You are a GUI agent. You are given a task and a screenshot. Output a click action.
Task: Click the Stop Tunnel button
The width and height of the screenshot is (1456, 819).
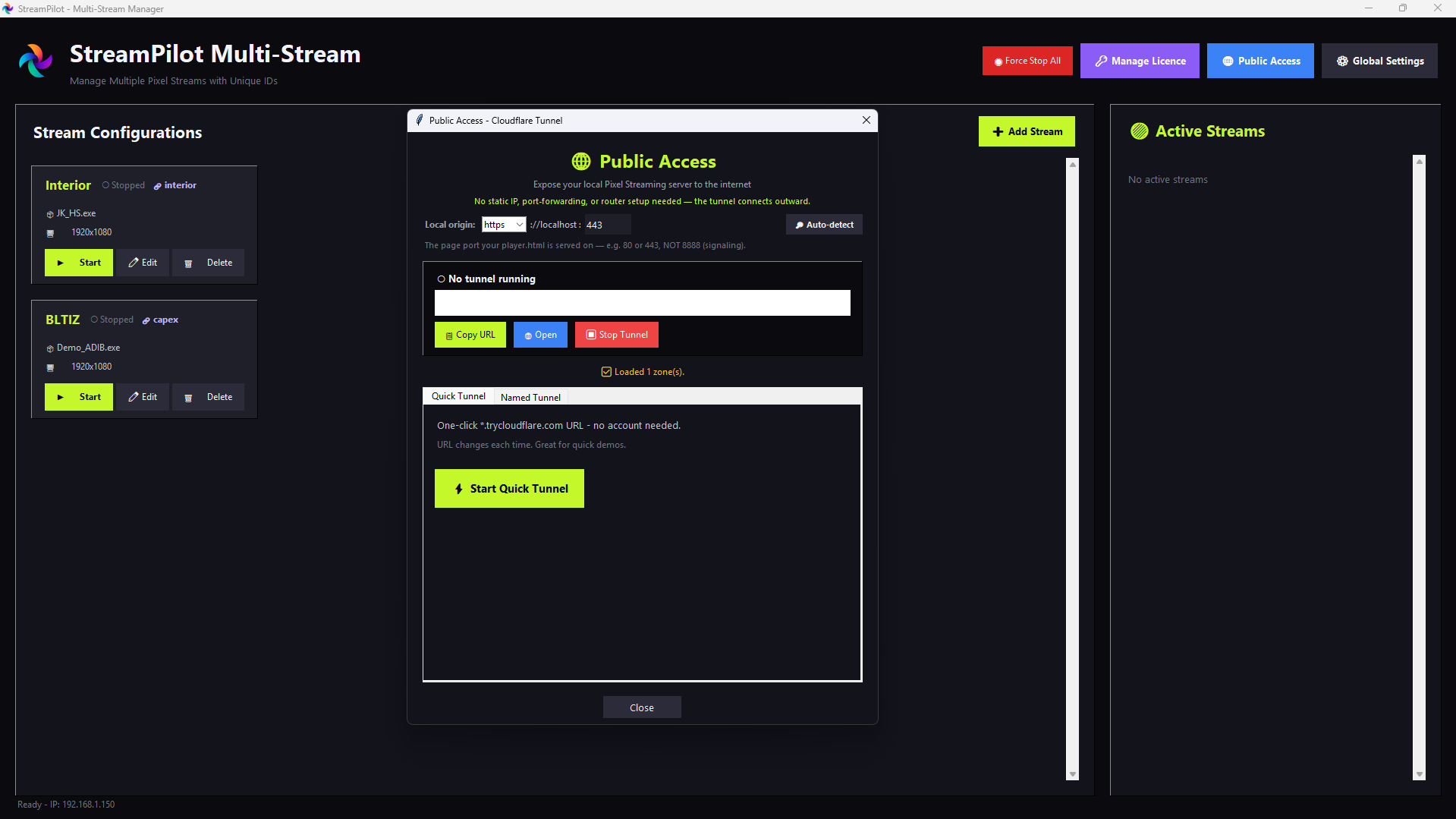(617, 335)
